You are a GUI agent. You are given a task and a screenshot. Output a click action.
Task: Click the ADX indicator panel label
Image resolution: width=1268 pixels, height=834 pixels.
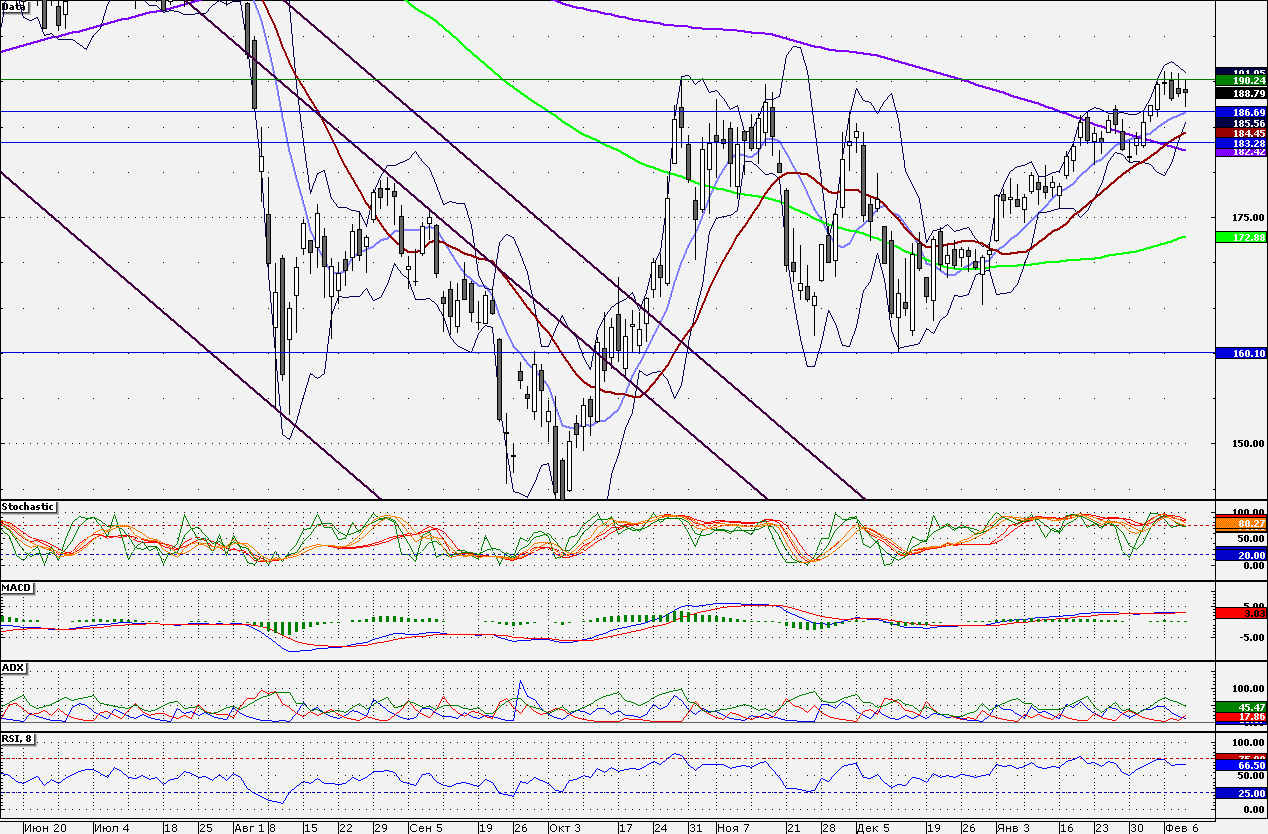13,667
